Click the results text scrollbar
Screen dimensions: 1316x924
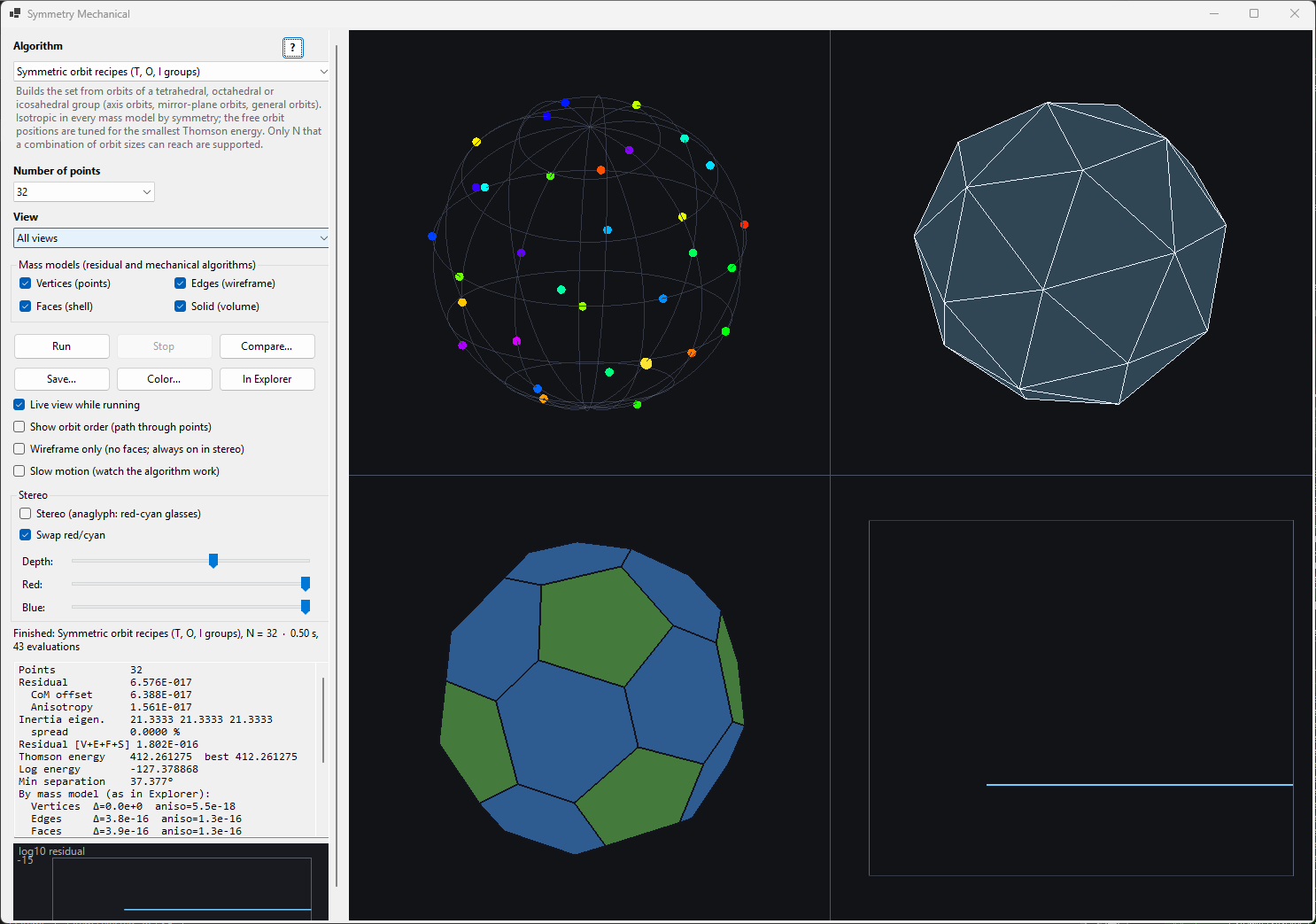[323, 720]
